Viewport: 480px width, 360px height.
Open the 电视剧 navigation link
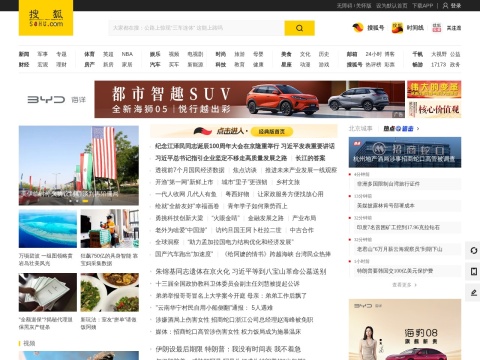[x=195, y=54]
